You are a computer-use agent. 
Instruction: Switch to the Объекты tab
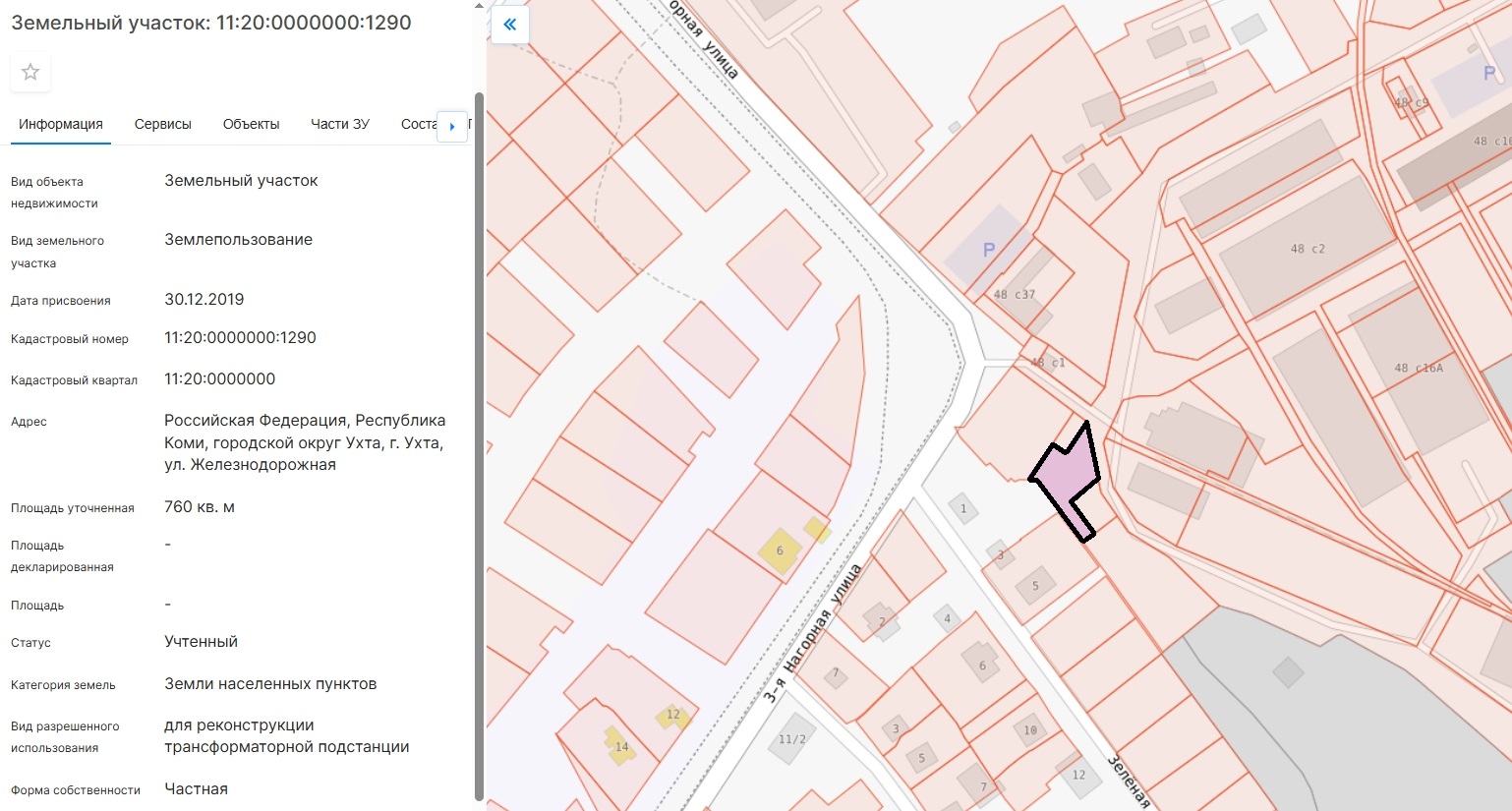pos(251,124)
